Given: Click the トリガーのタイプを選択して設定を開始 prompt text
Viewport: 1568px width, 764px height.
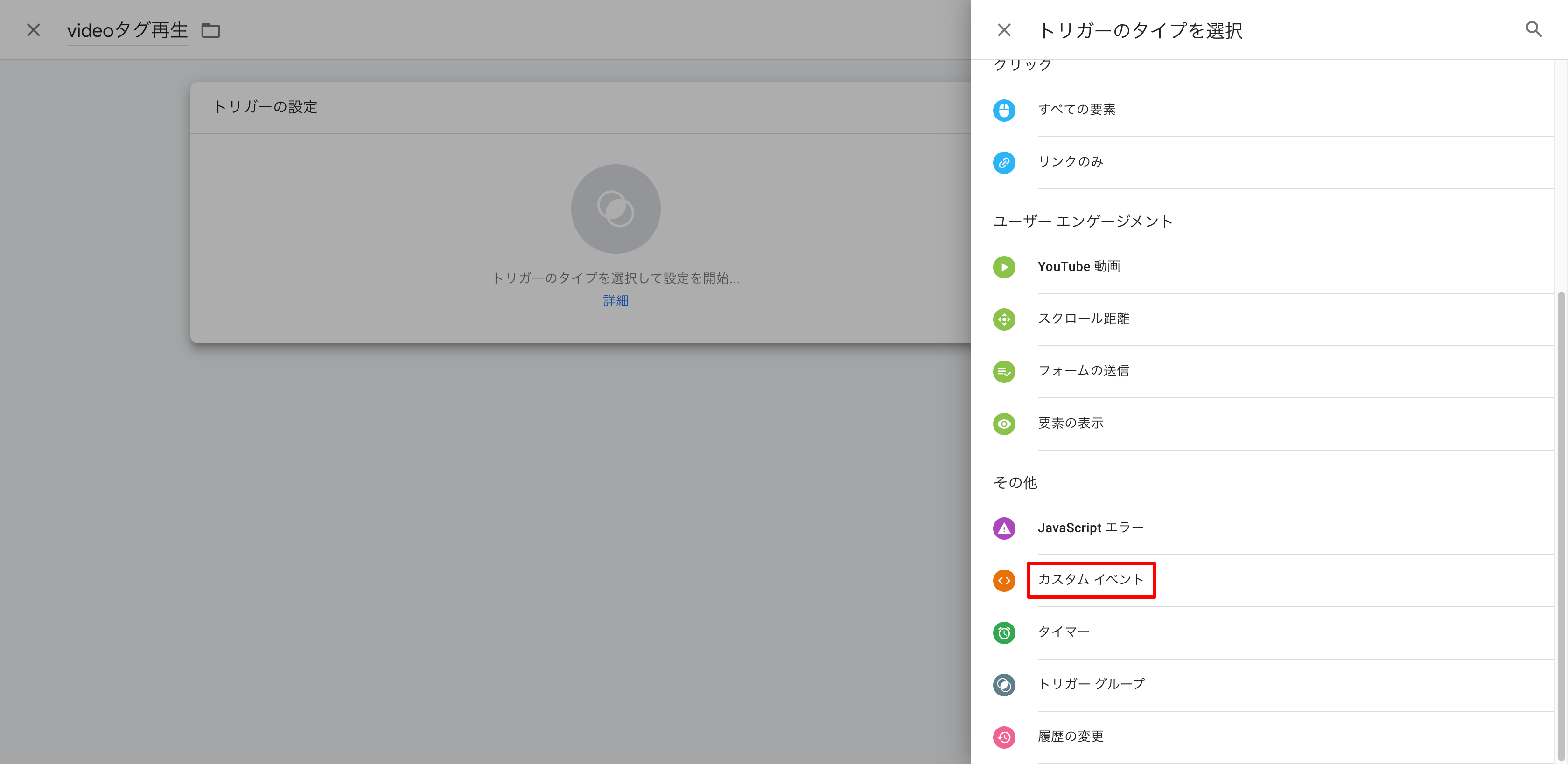Looking at the screenshot, I should coord(616,278).
